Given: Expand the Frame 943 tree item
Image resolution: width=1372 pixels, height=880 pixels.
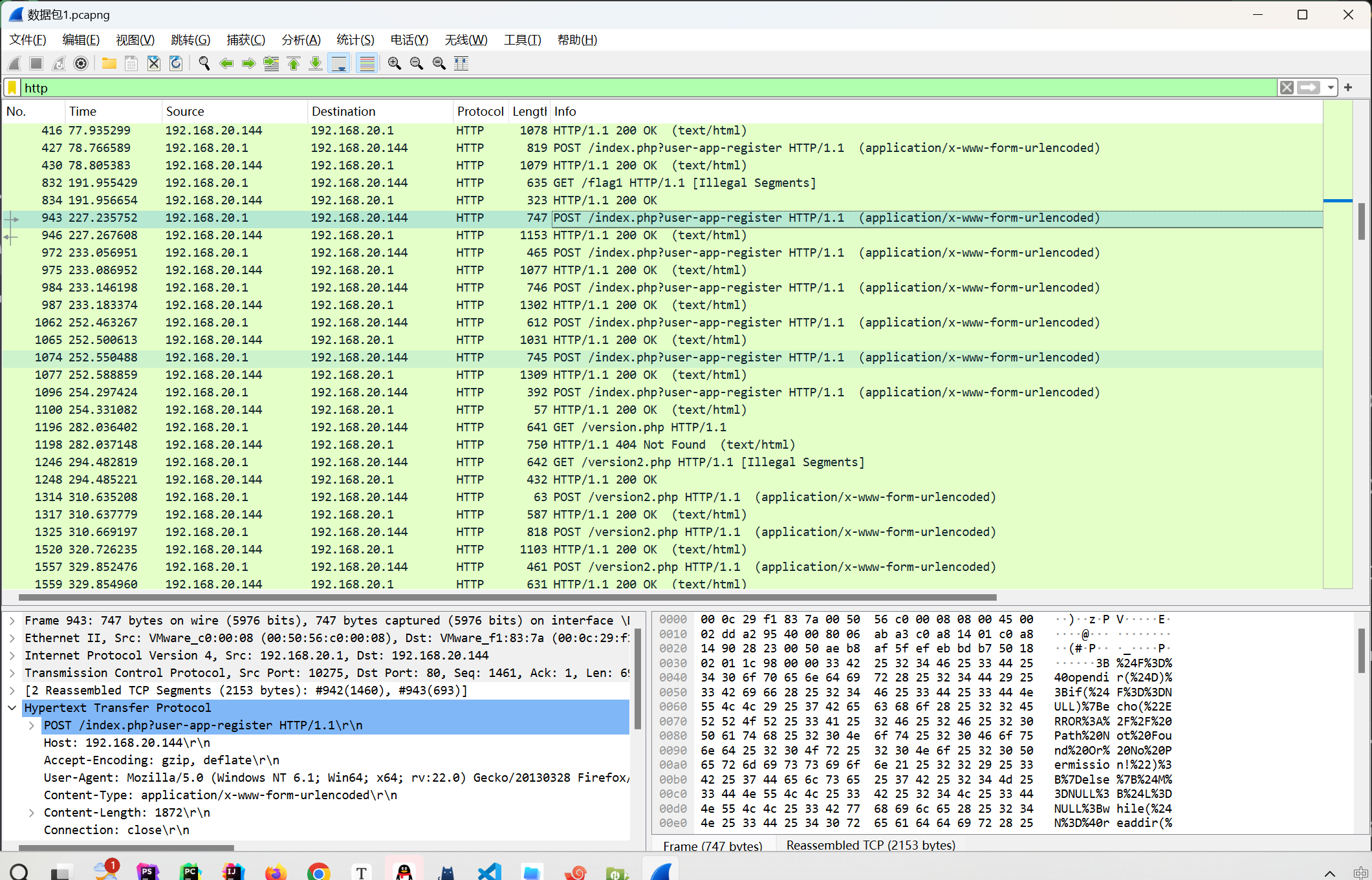Looking at the screenshot, I should [x=12, y=621].
